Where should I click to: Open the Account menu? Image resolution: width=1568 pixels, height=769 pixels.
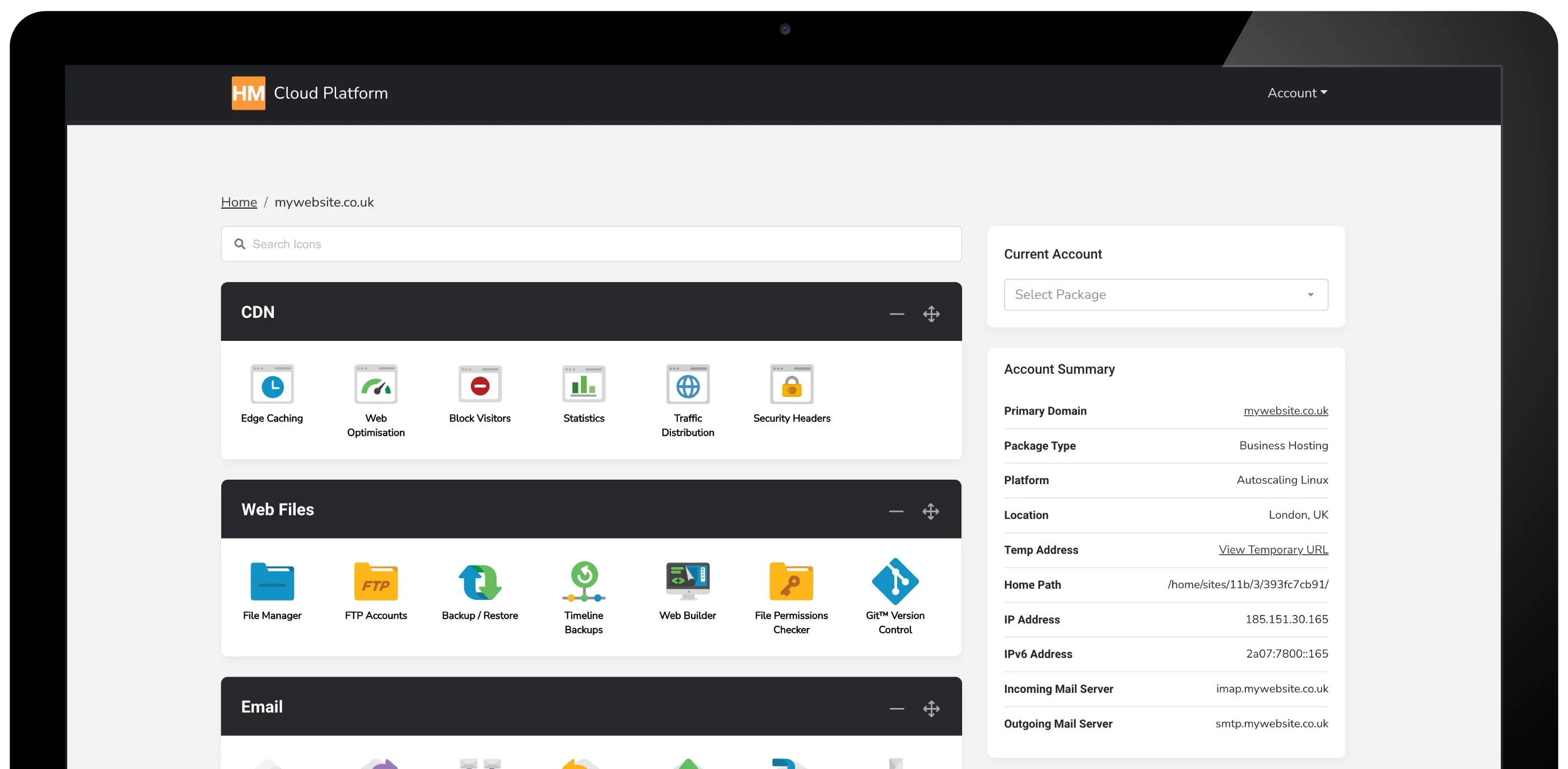(x=1296, y=92)
